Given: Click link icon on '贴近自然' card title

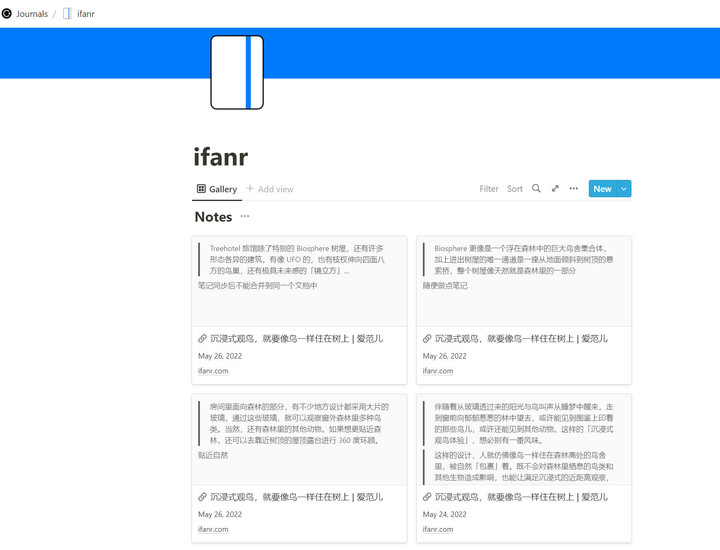Looking at the screenshot, I should 202,497.
